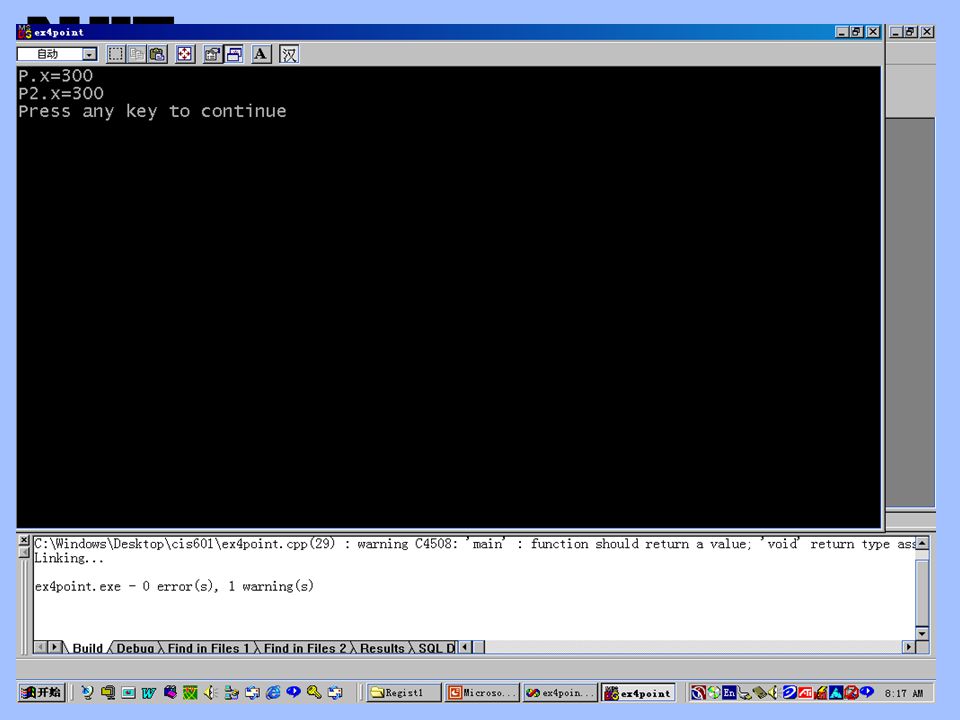Toggle full screen with the four-arrow icon
This screenshot has height=720, width=960.
point(185,54)
